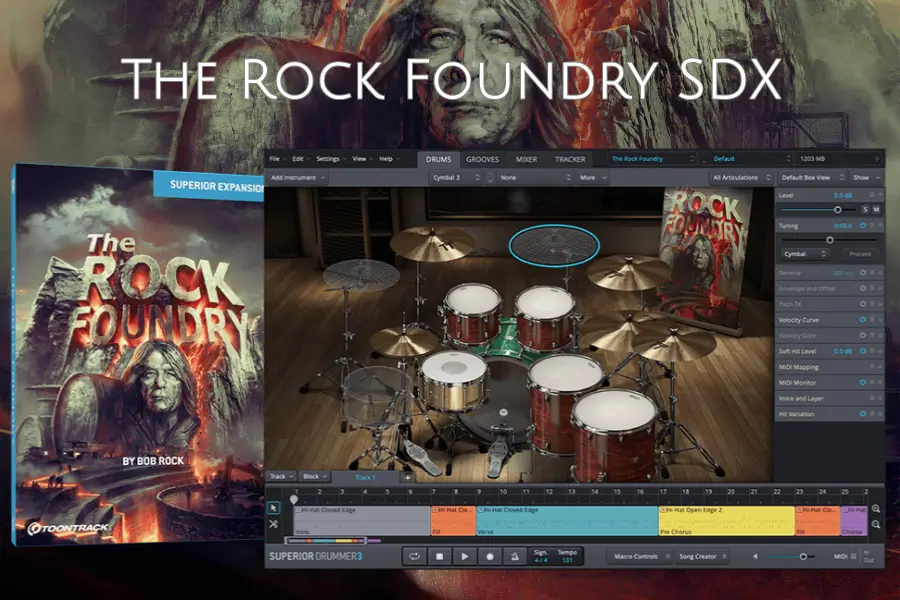
Task: Select the Track 1 tab
Action: click(x=365, y=477)
